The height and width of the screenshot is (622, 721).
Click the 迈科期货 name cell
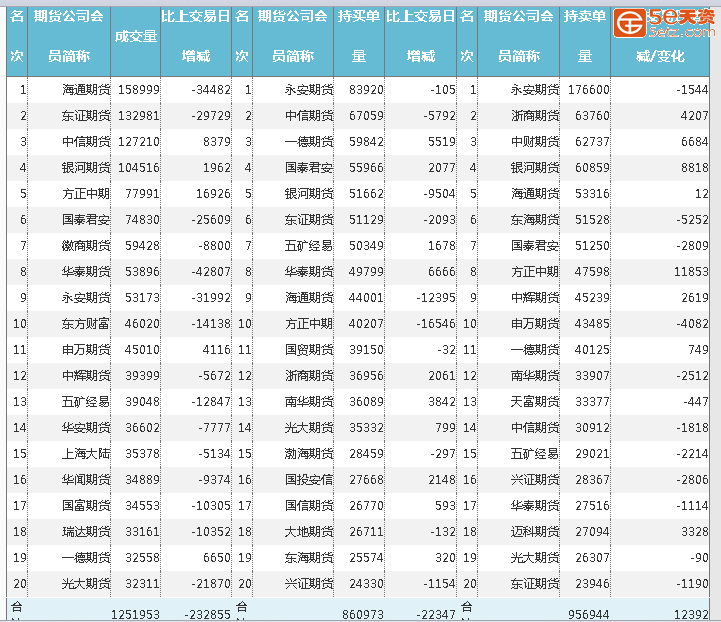[x=535, y=531]
